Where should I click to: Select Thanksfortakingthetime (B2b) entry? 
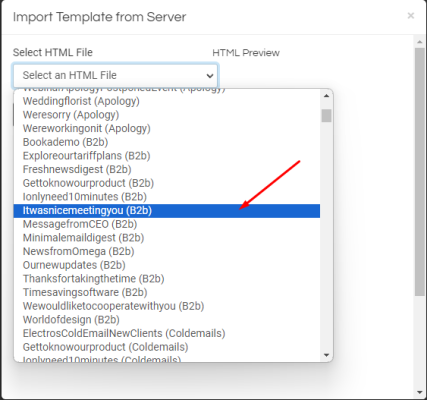tap(167, 279)
